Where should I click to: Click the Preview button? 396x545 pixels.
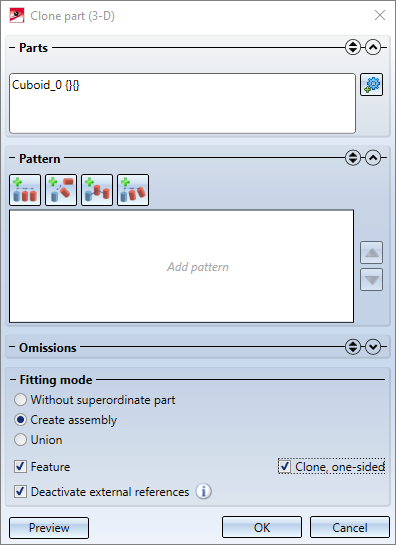tap(49, 528)
